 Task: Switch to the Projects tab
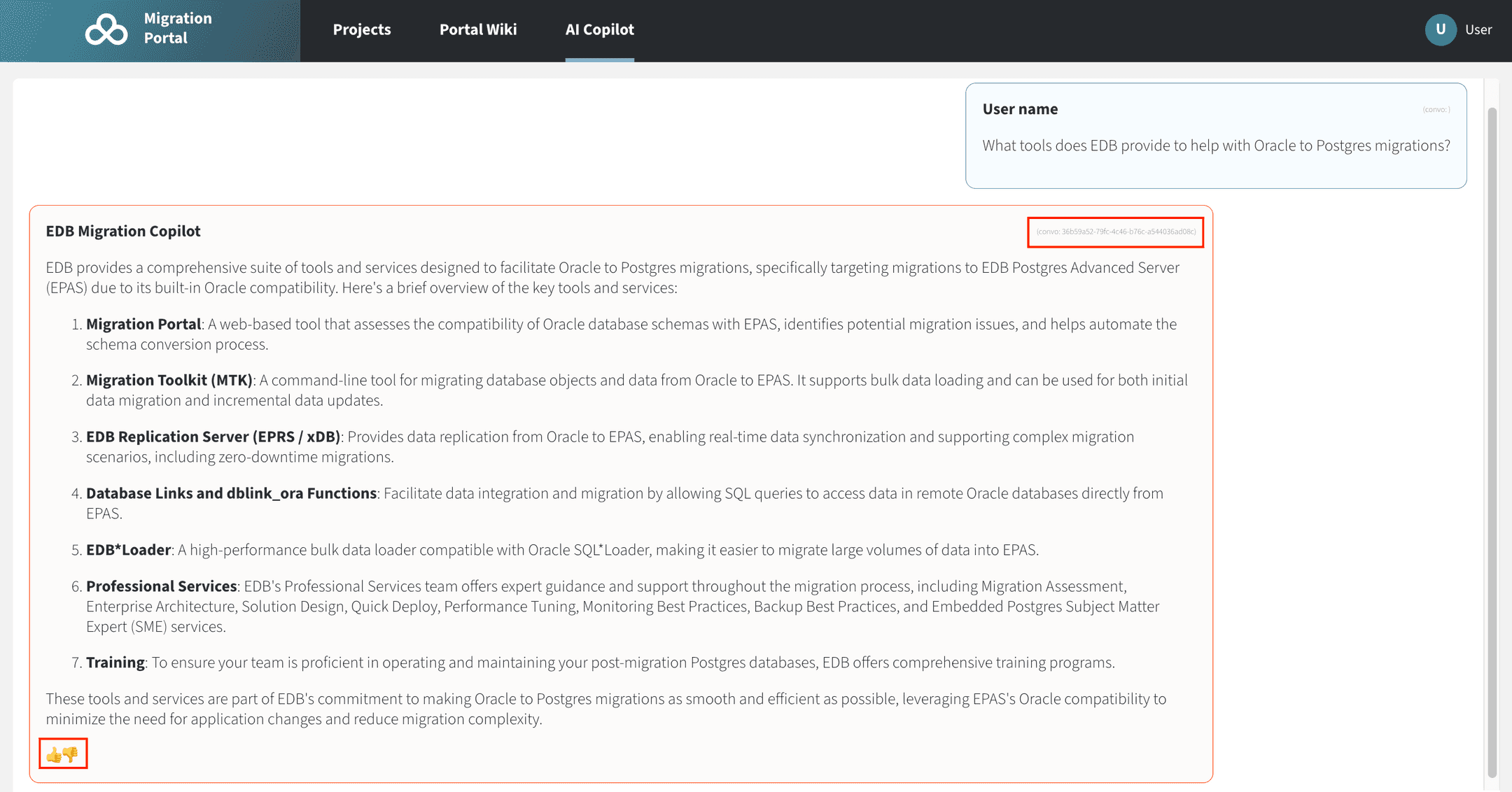(362, 29)
